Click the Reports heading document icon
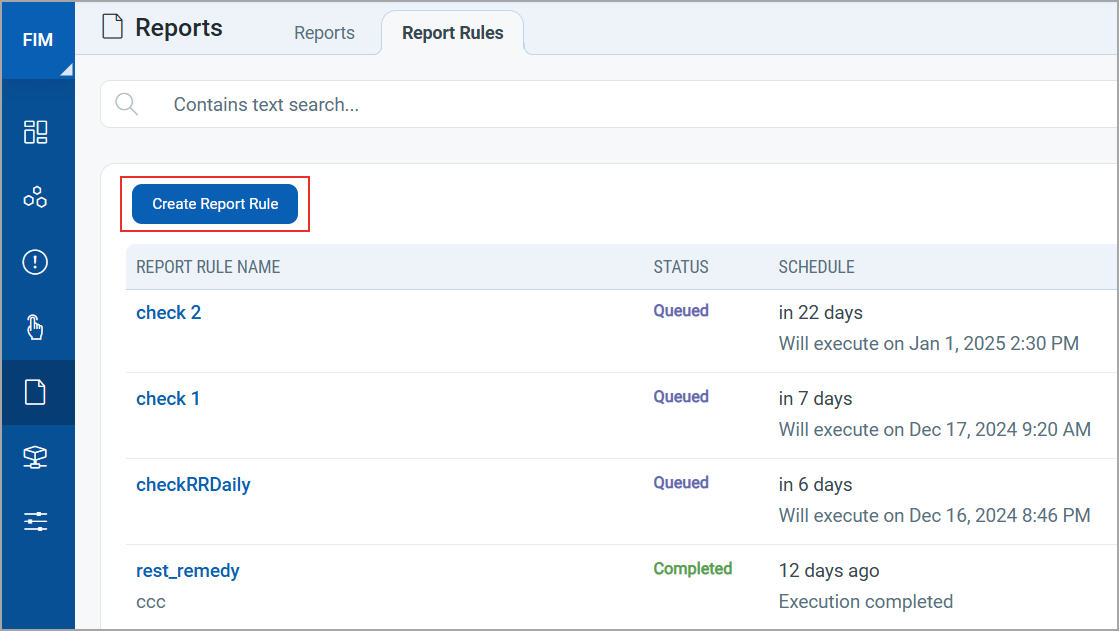 pos(112,26)
